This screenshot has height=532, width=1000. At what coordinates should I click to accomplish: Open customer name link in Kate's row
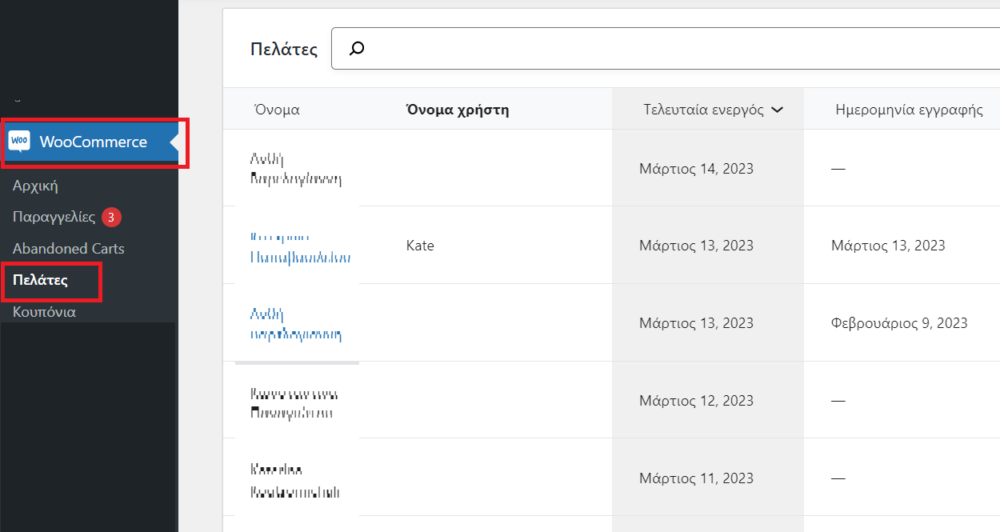coord(299,246)
